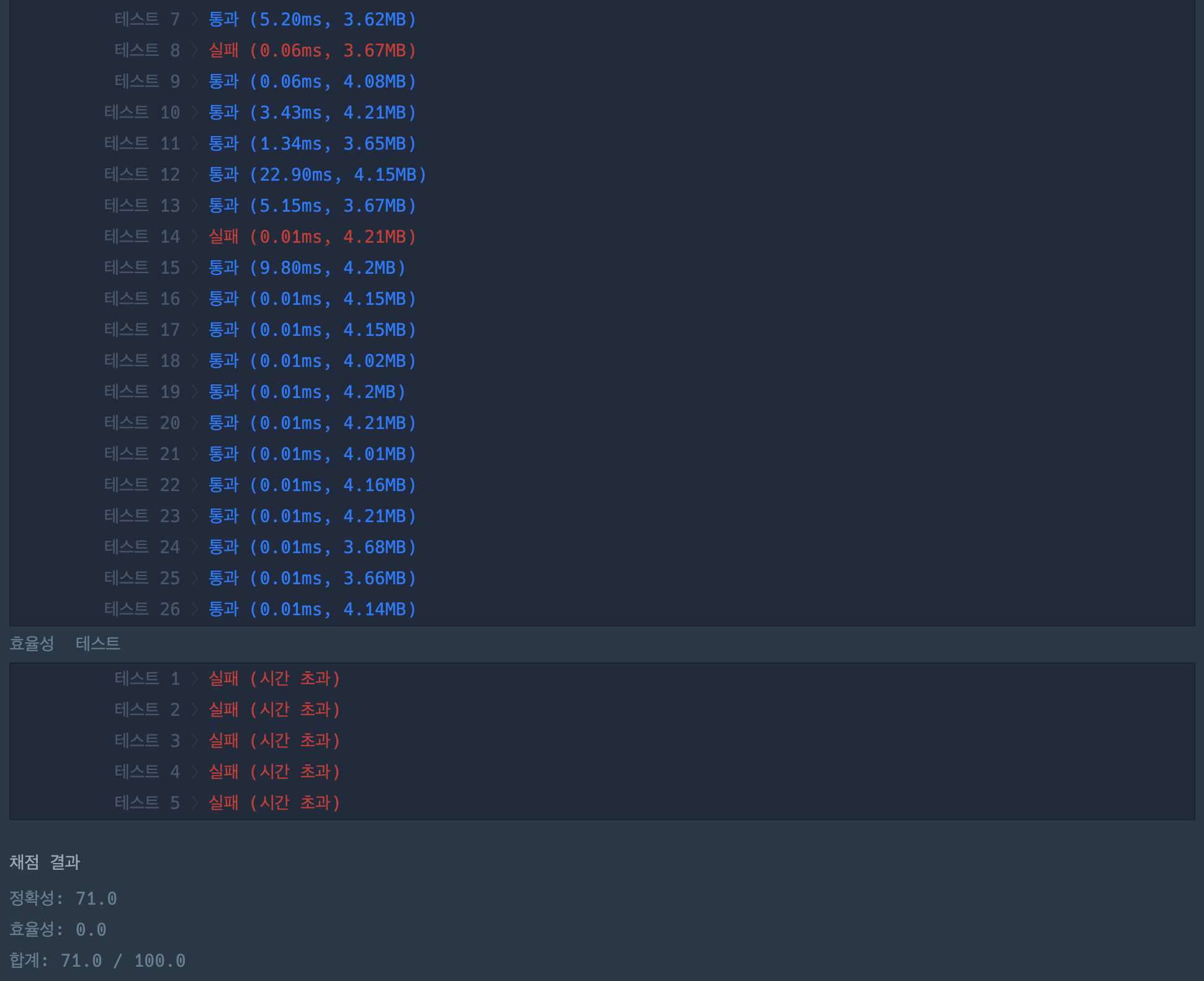This screenshot has width=1204, height=981.
Task: Click the 채점 결과 heading
Action: 45,862
